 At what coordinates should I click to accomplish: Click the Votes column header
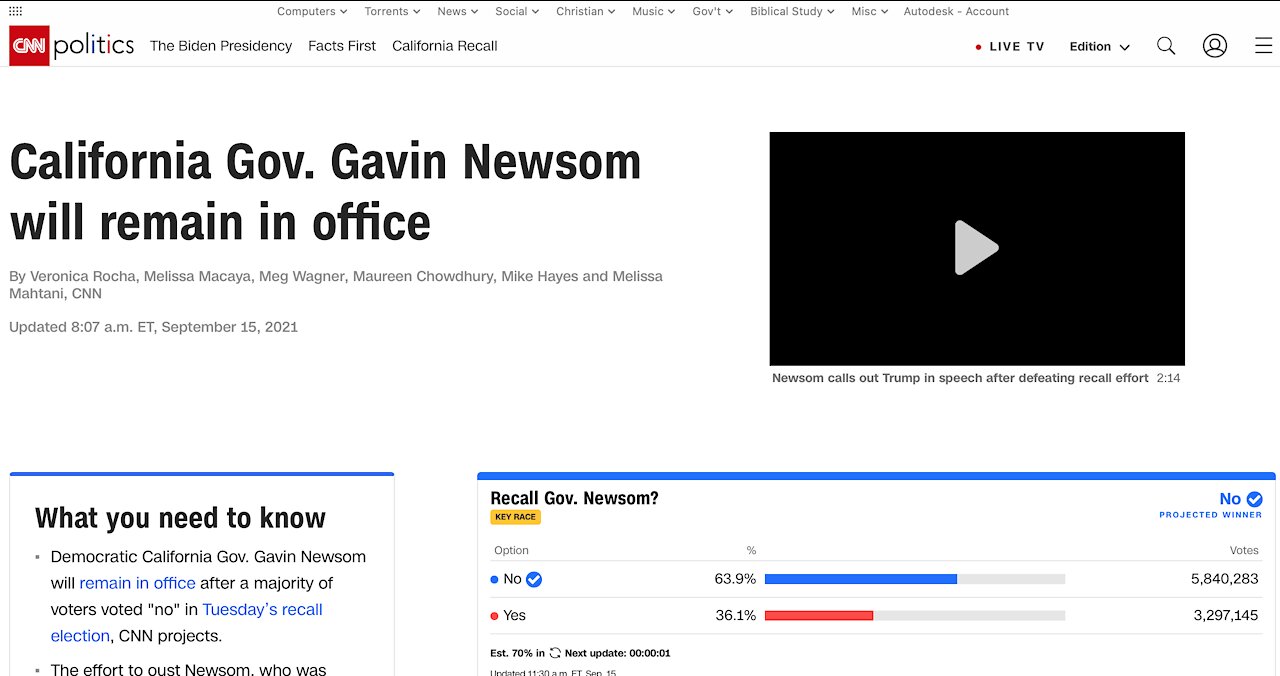(1244, 550)
